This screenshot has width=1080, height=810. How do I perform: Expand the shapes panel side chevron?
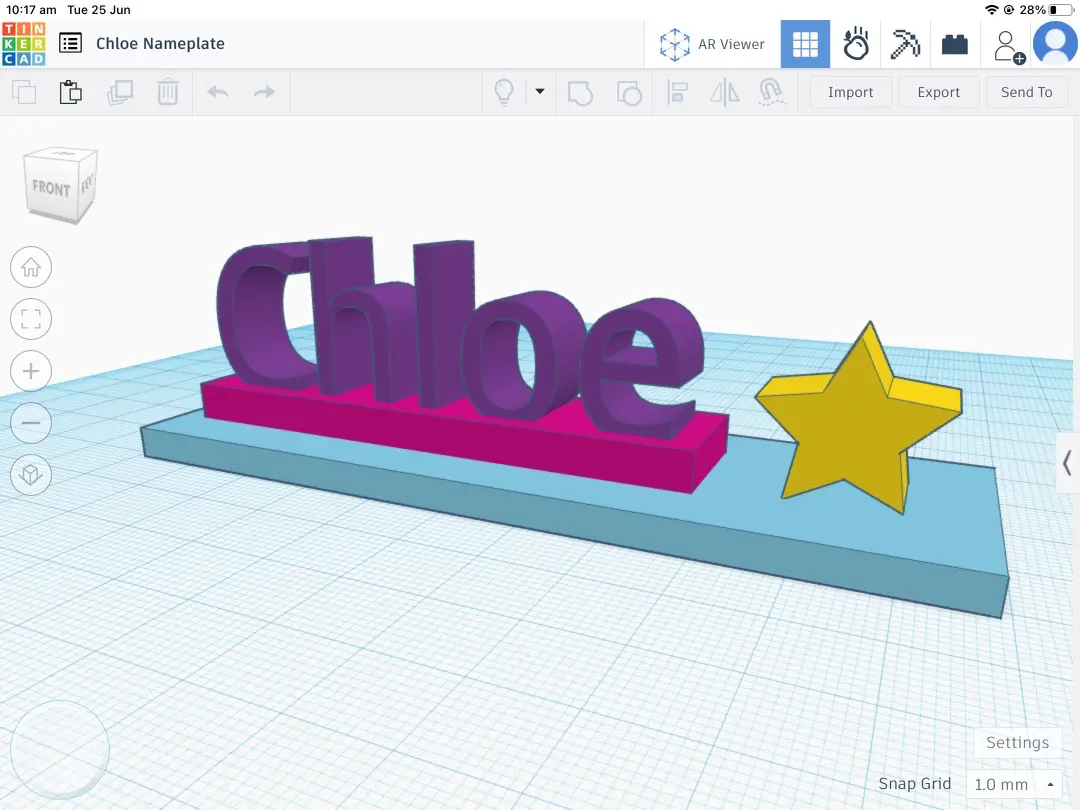pyautogui.click(x=1067, y=462)
